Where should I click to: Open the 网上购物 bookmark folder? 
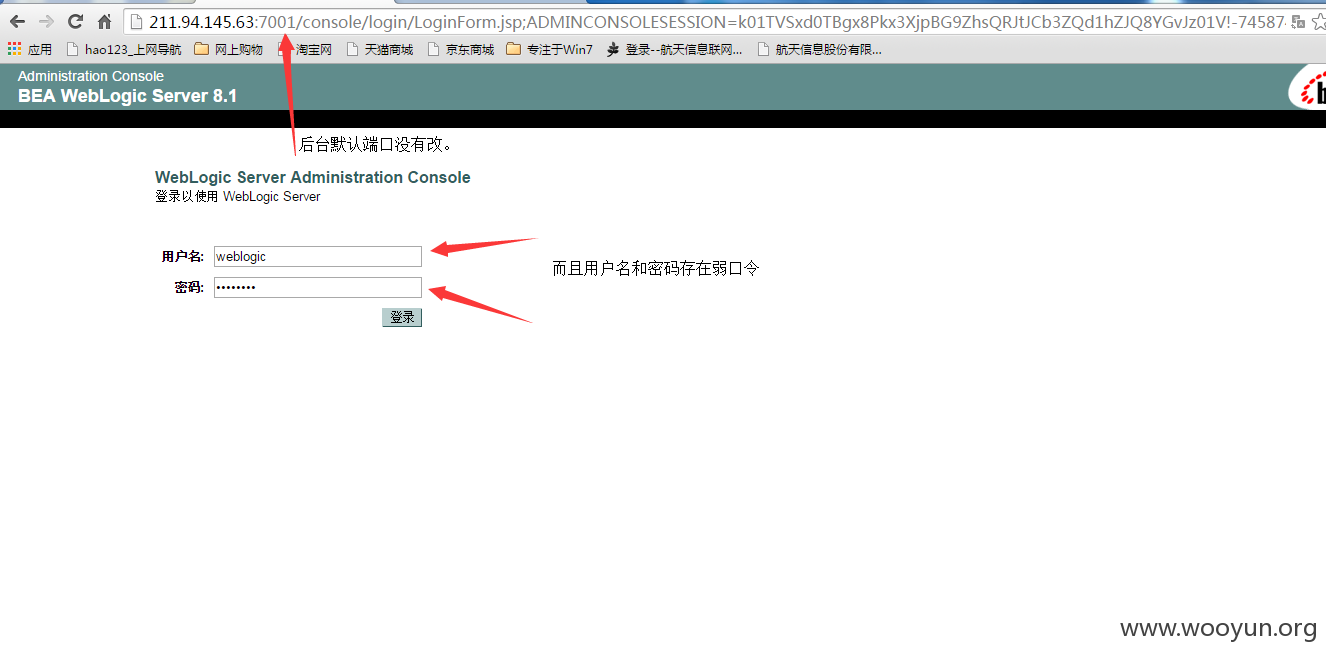click(228, 49)
